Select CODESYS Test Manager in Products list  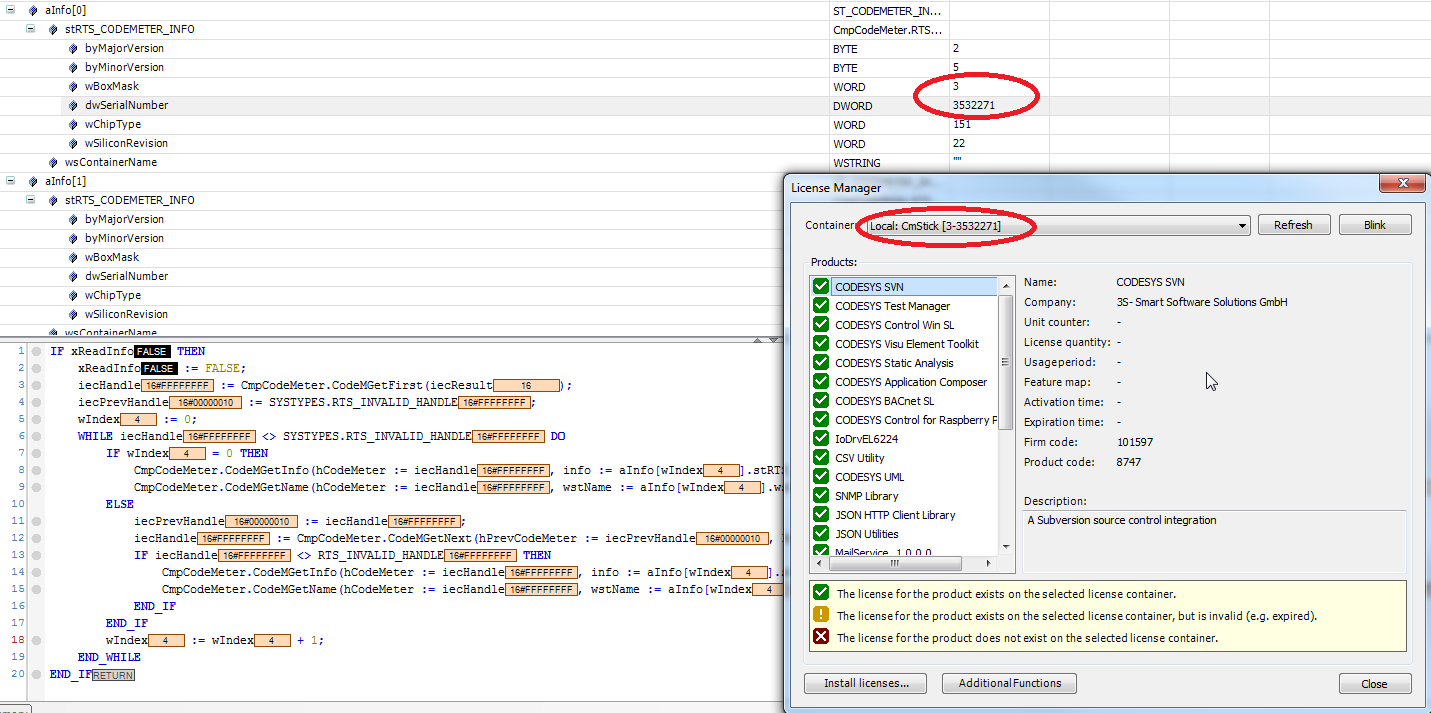[x=892, y=306]
